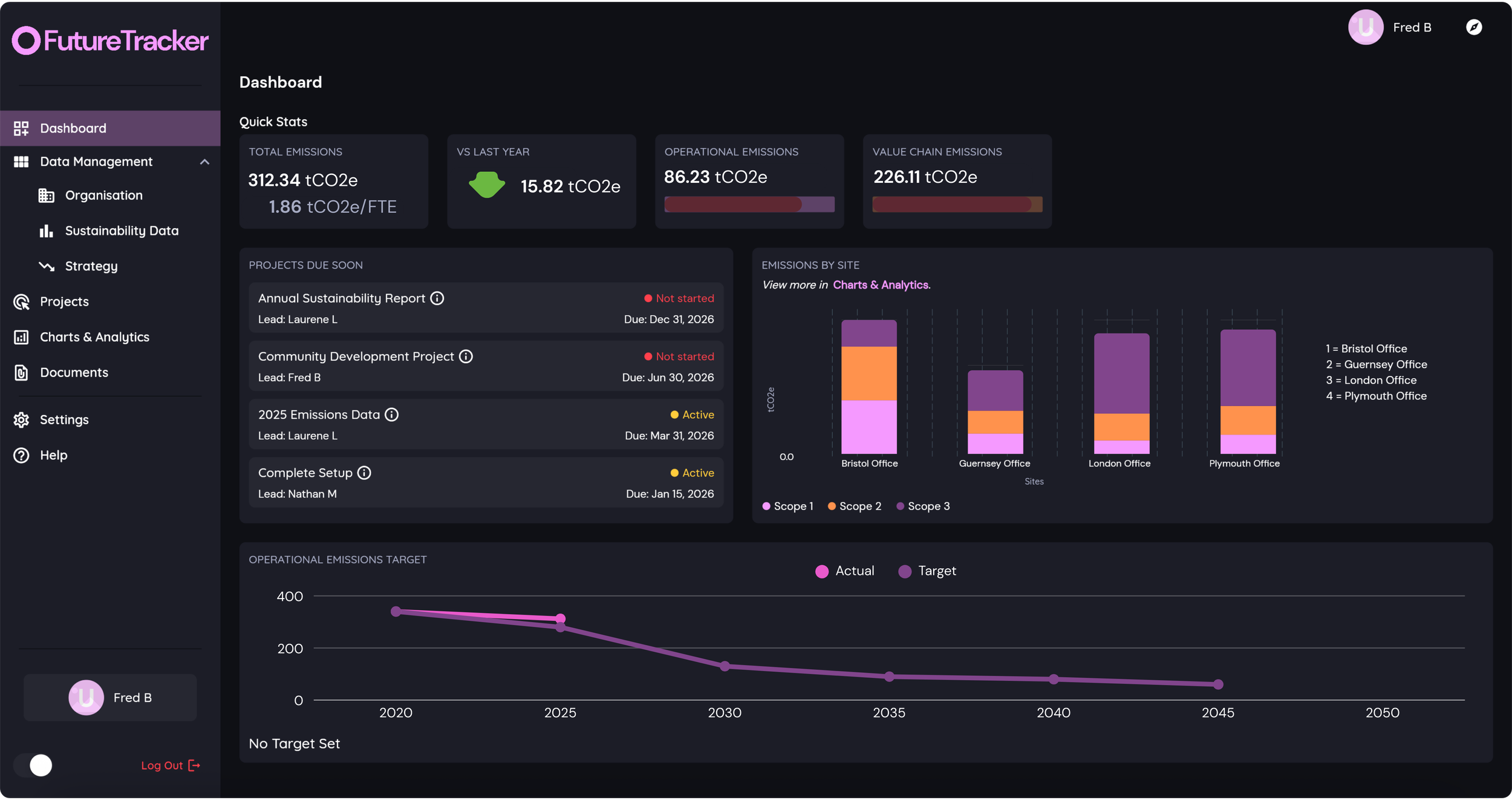
Task: Click the Documents icon in the sidebar
Action: 21,372
